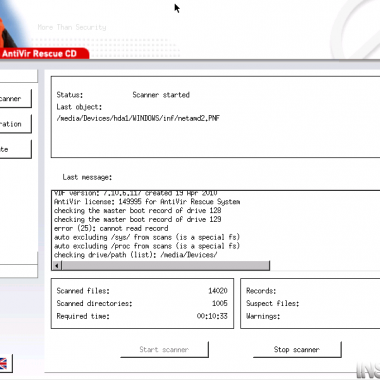Open the Virus scanner tab on the left
The width and height of the screenshot is (380, 380).
(15, 98)
